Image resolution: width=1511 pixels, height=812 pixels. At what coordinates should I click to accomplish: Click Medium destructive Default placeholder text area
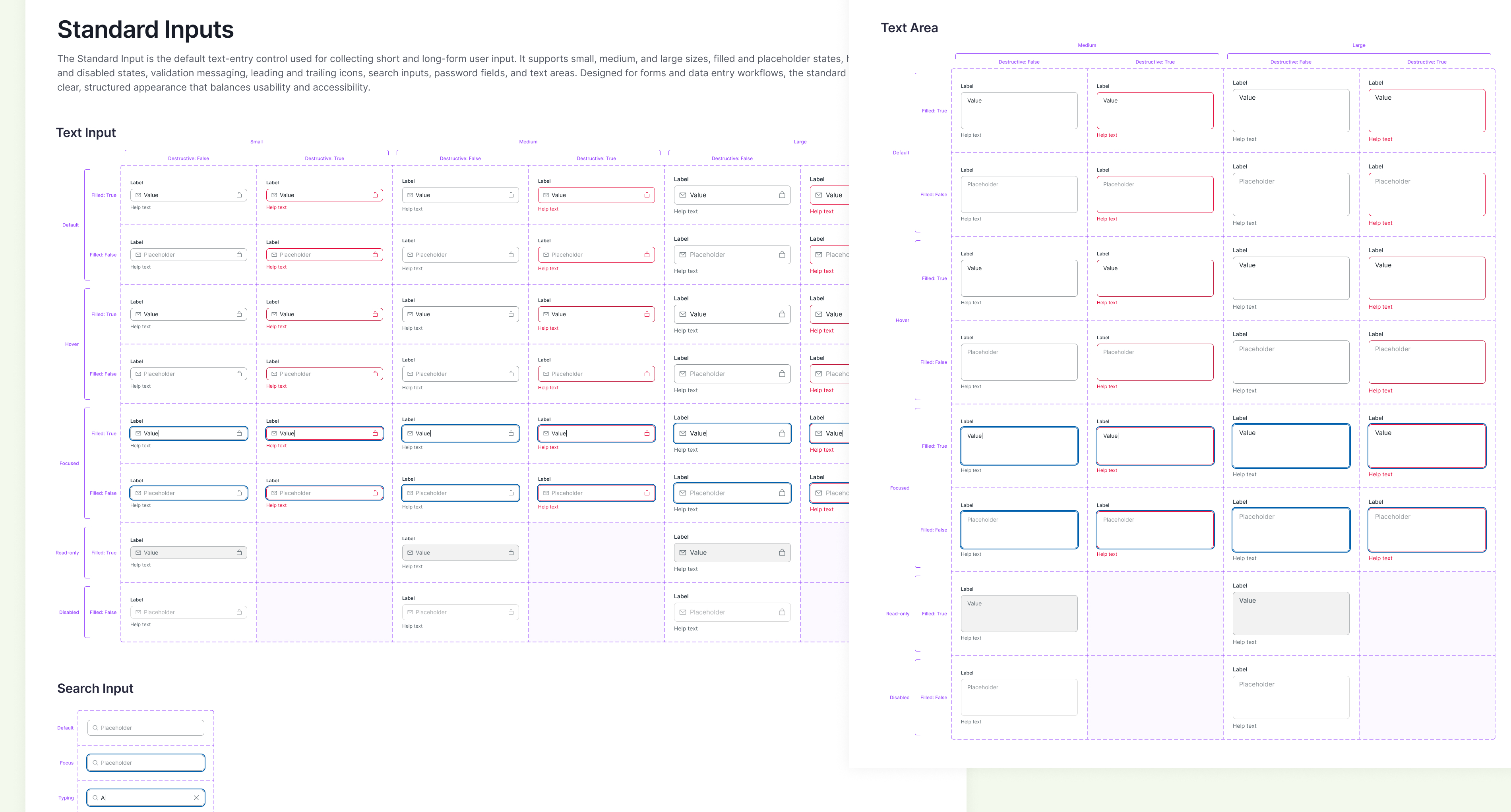[x=1155, y=195]
